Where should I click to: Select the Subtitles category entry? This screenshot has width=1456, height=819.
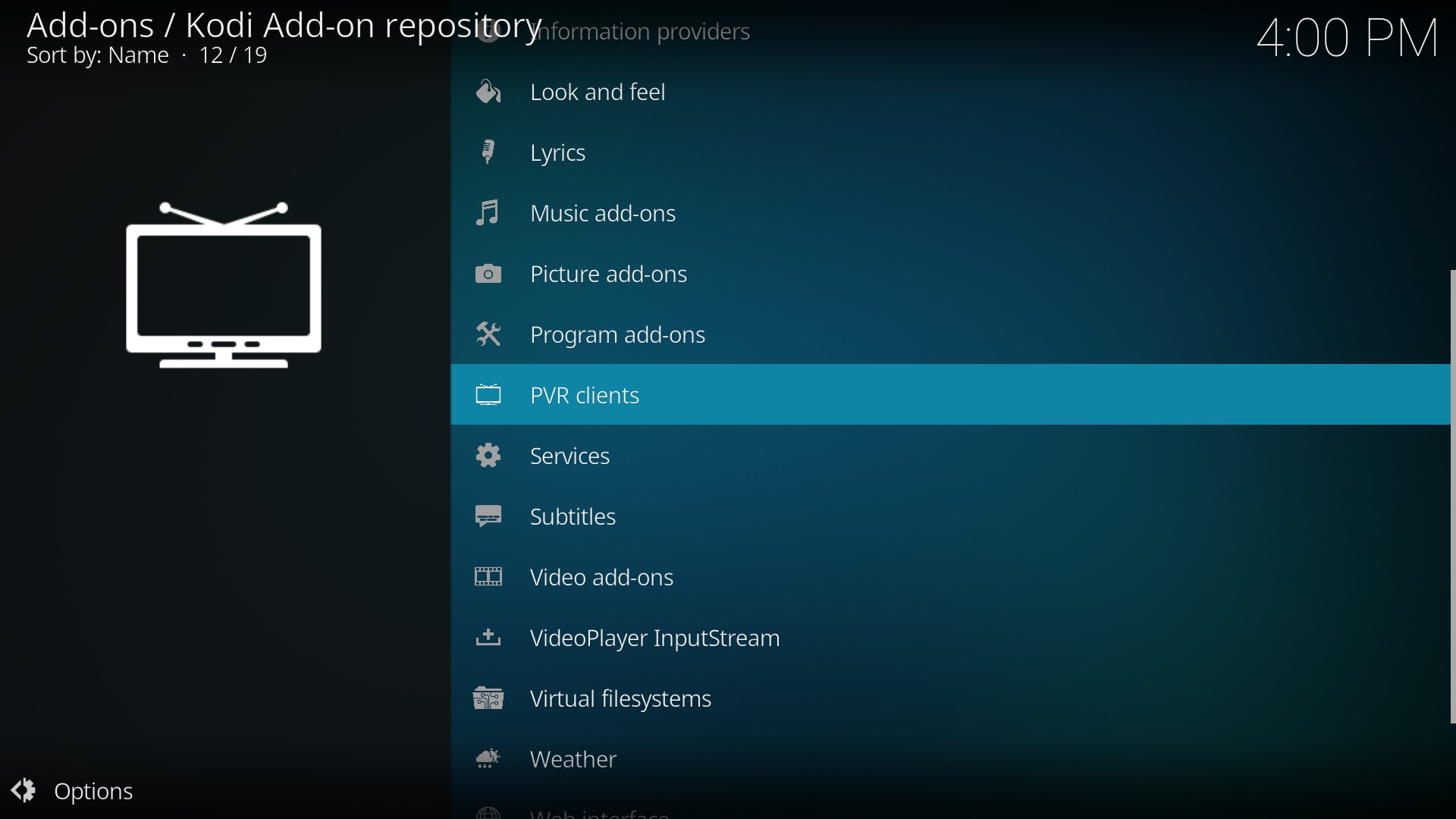tap(573, 517)
